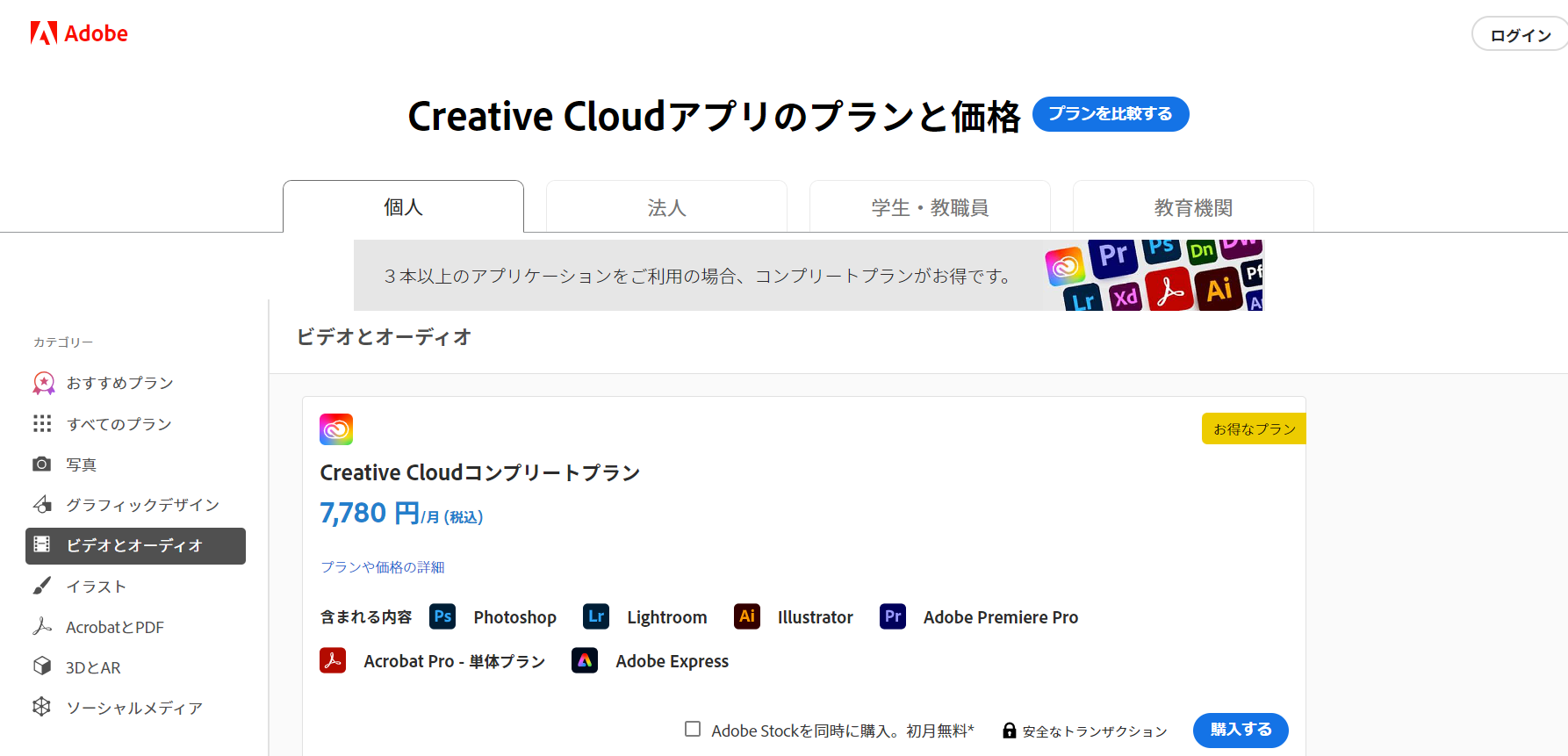
Task: Click the Adobe Express icon
Action: (585, 660)
